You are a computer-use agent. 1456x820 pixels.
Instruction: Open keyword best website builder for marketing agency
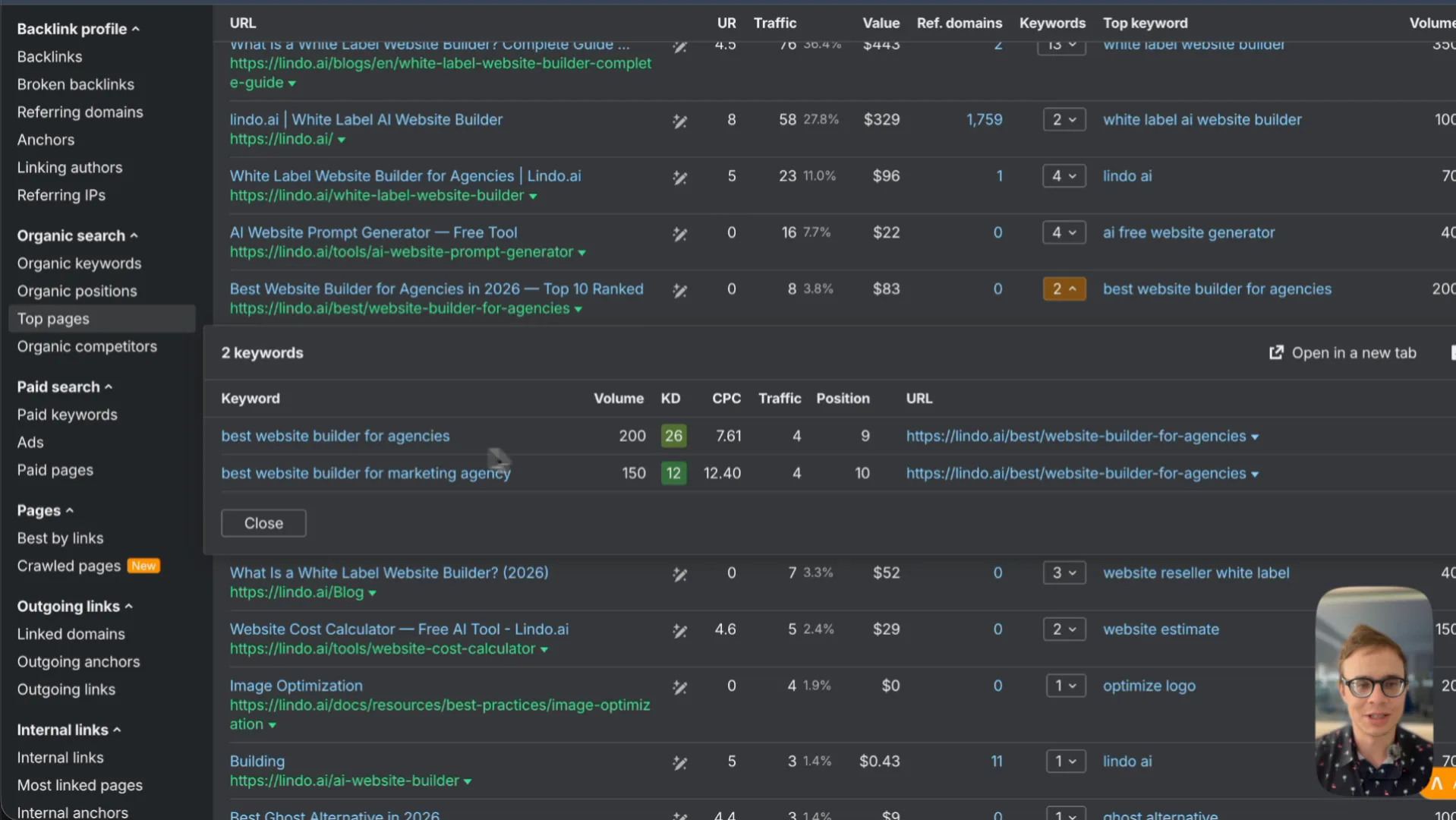tap(365, 473)
